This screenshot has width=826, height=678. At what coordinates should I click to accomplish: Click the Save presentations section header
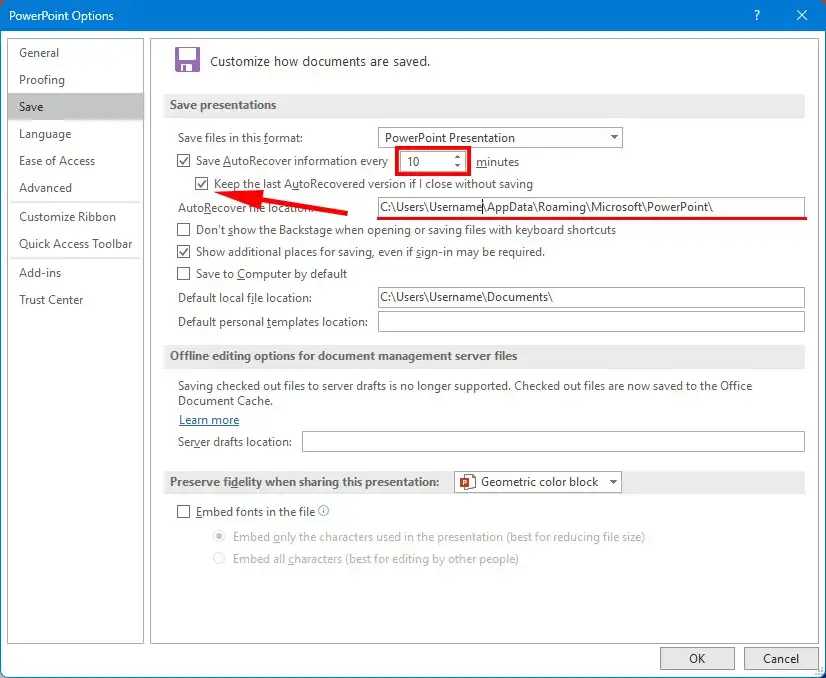[223, 105]
